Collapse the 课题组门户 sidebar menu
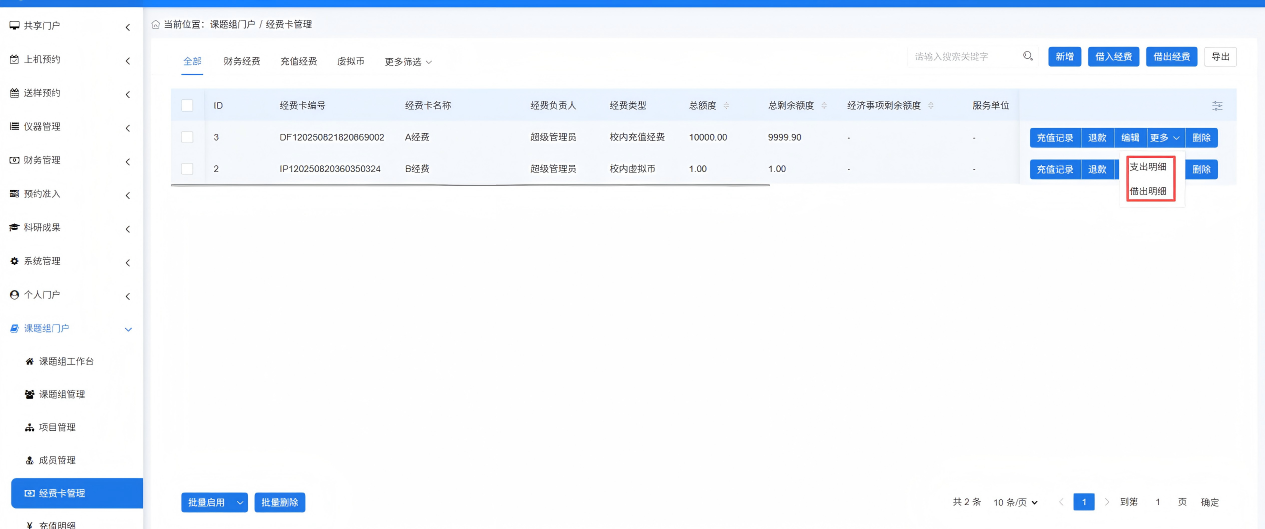Image resolution: width=1265 pixels, height=529 pixels. (x=128, y=328)
